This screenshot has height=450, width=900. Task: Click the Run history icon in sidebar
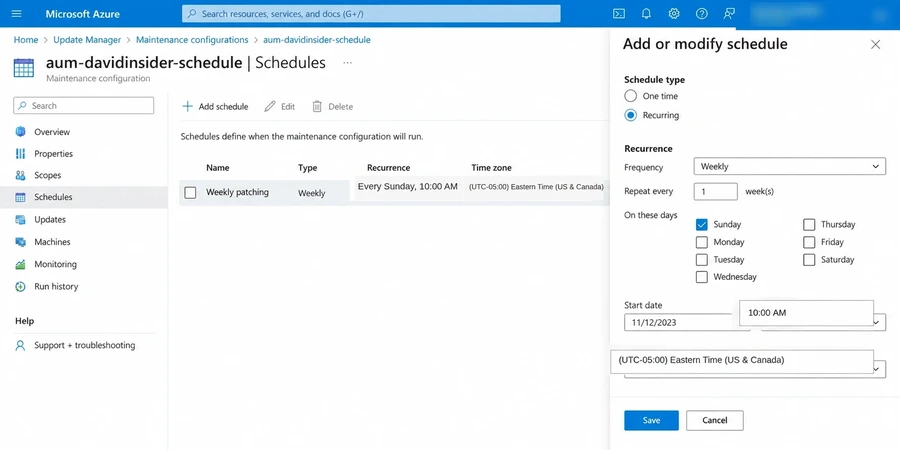[21, 286]
